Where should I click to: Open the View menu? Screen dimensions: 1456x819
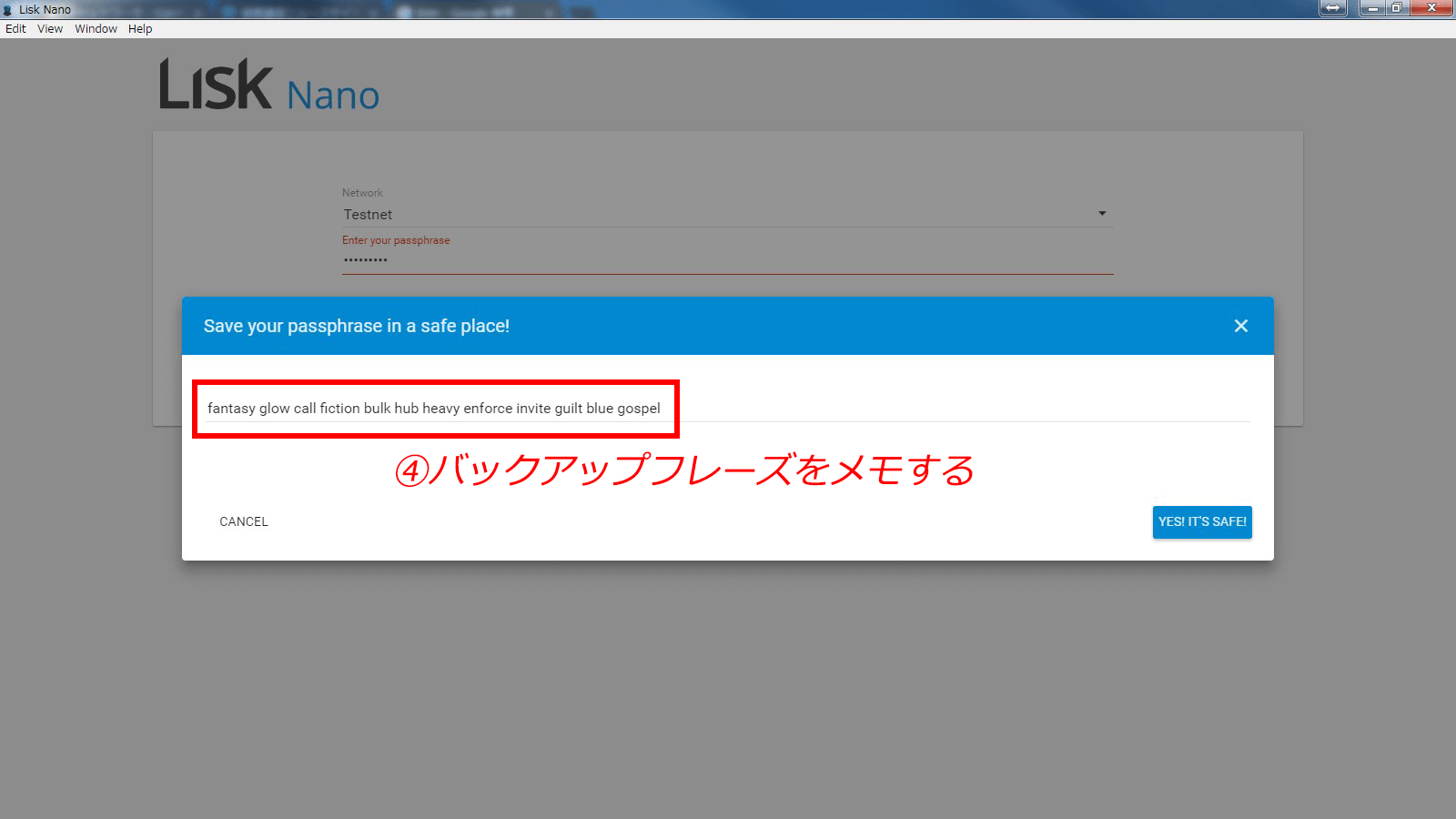coord(50,29)
